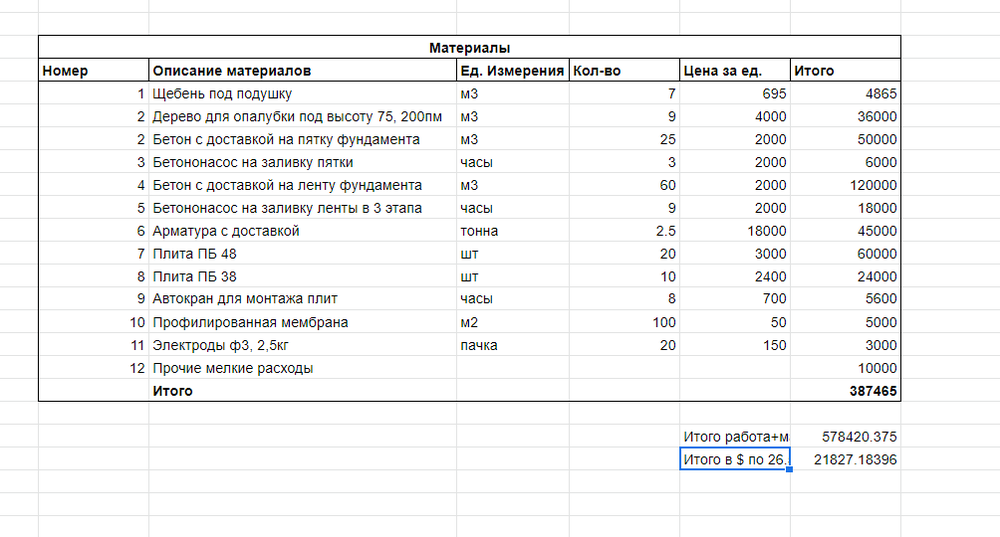Viewport: 1000px width, 537px height.
Task: Click the 'Цена за ед.' header cell
Action: tap(735, 70)
